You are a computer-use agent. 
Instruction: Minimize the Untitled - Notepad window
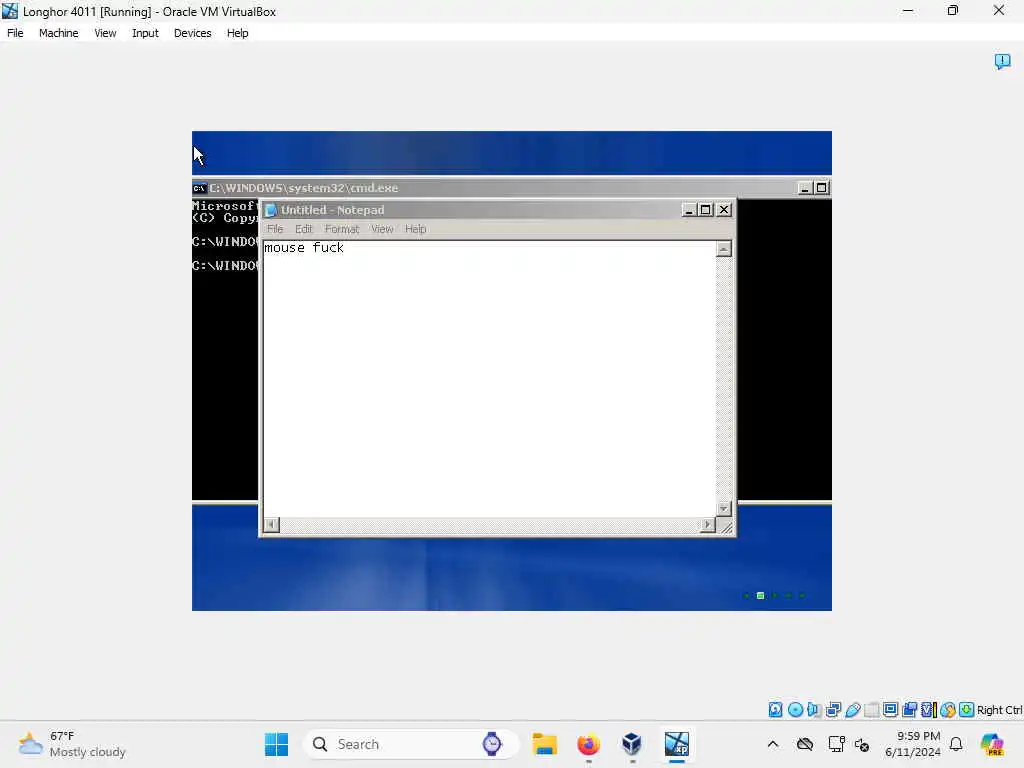click(x=688, y=210)
